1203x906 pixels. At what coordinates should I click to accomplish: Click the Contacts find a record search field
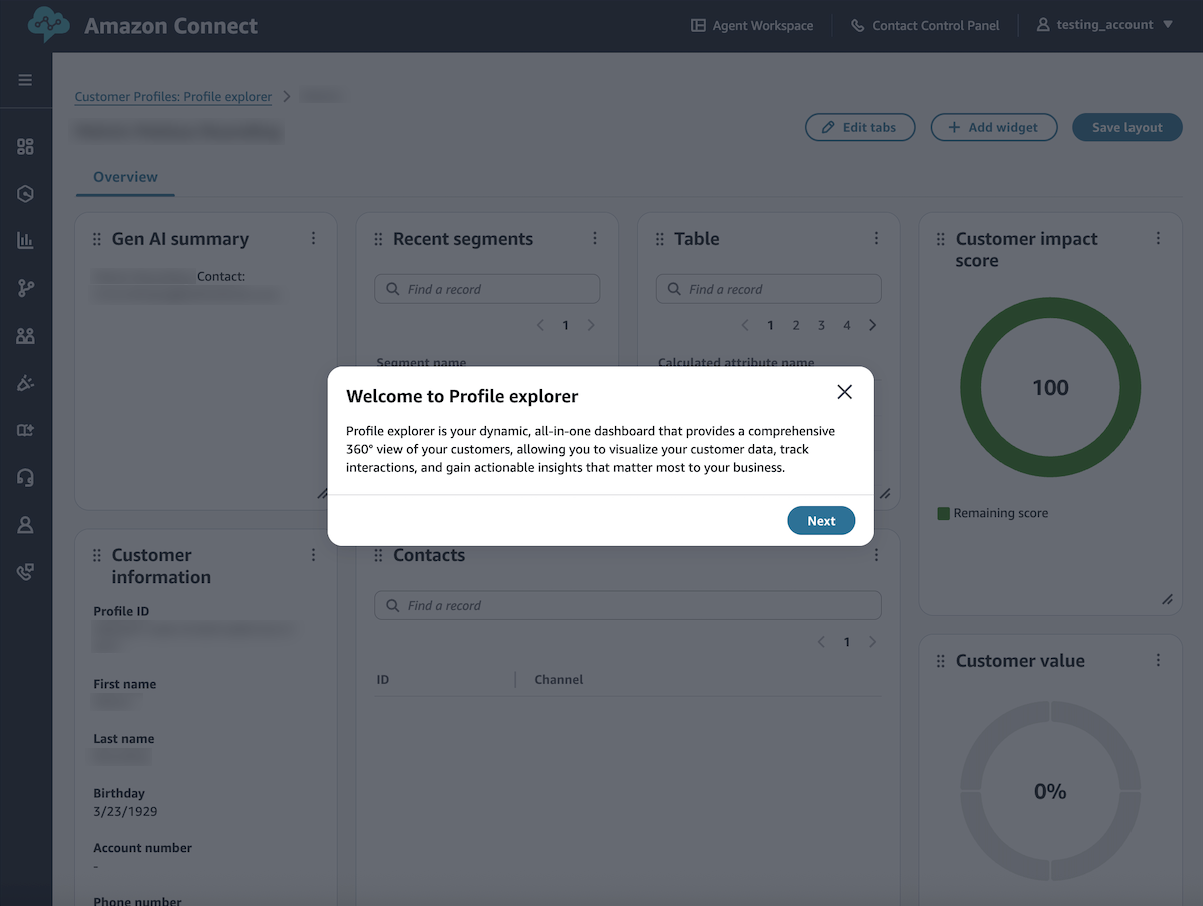[x=627, y=605]
